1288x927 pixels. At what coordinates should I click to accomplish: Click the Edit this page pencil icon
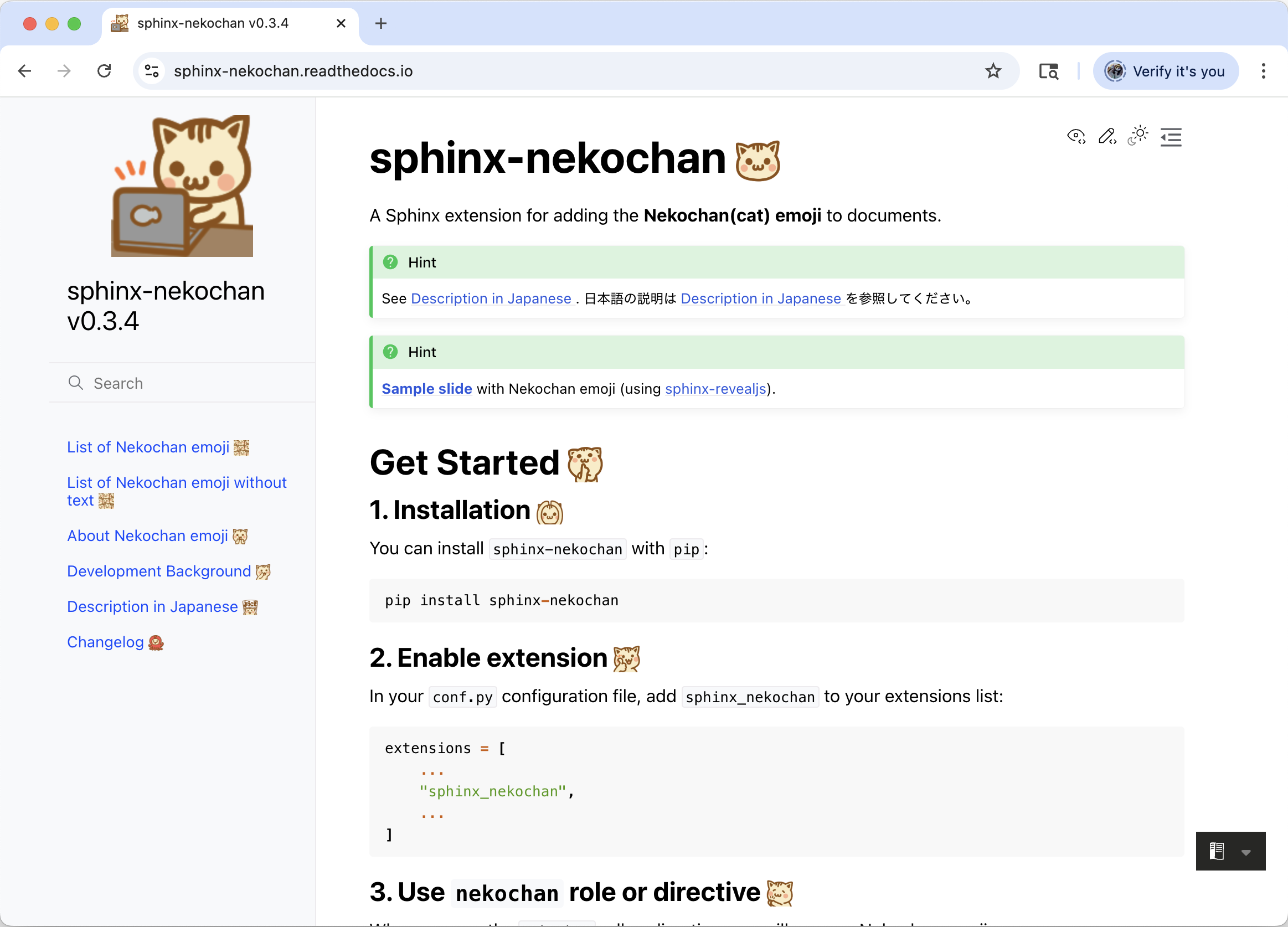coord(1107,136)
